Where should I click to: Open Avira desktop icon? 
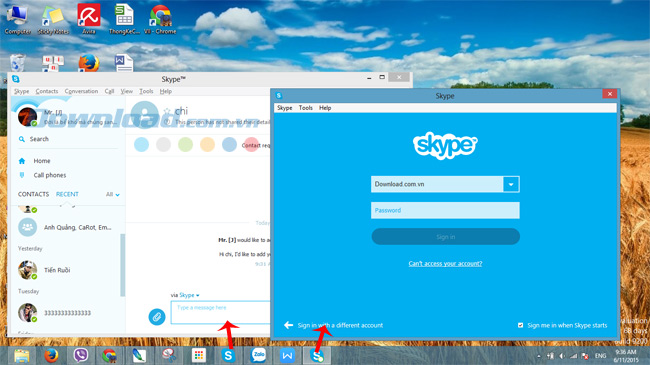click(x=89, y=19)
